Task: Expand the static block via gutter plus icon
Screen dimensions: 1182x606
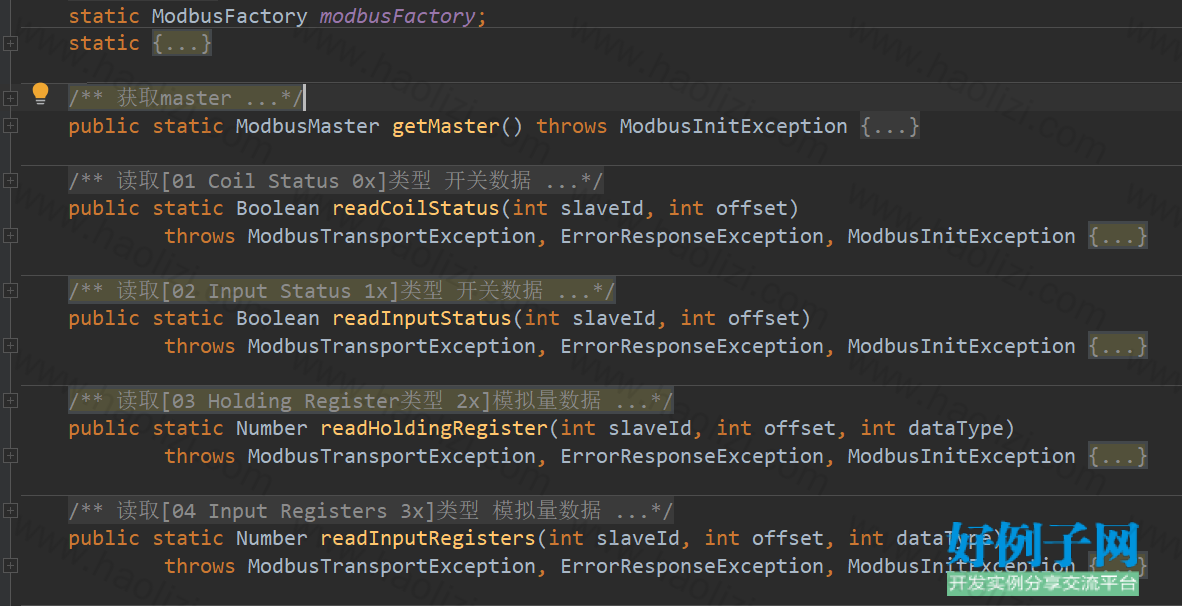Action: (10, 44)
